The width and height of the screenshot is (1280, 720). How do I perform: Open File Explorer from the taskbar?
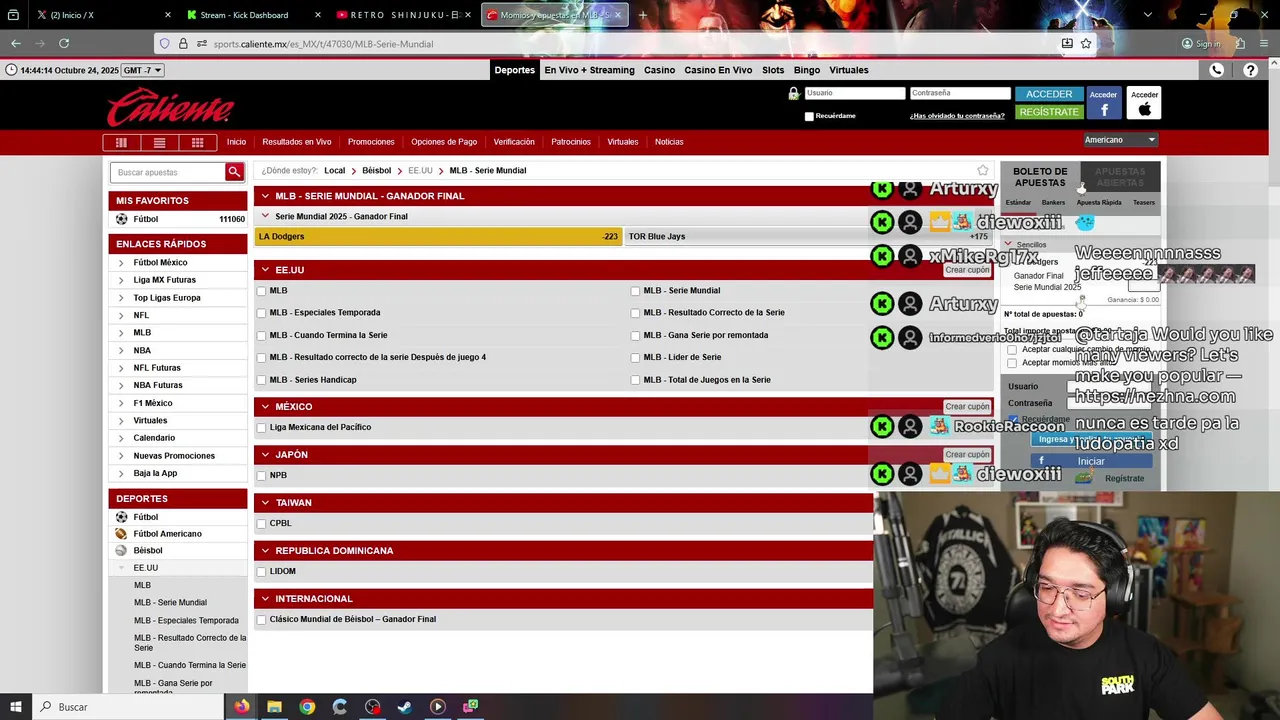(274, 706)
